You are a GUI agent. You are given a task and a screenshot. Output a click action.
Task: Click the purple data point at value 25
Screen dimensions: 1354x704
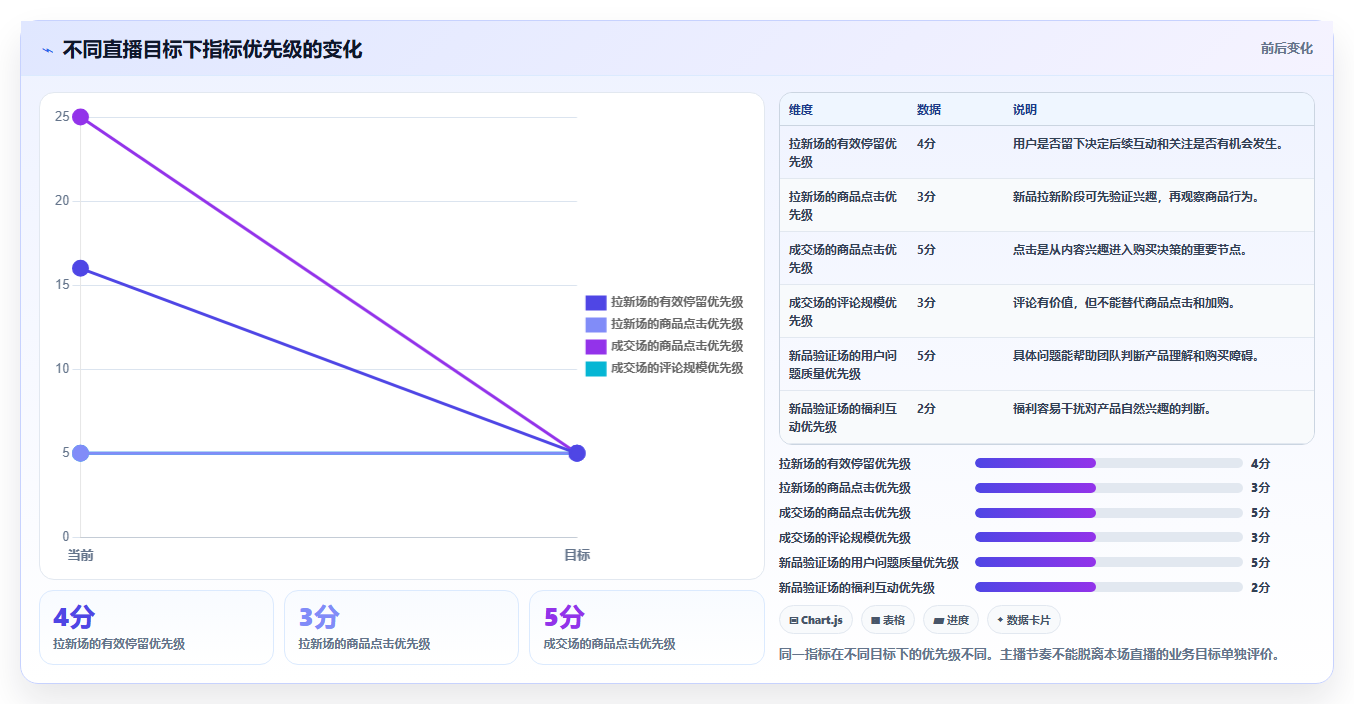(x=81, y=117)
